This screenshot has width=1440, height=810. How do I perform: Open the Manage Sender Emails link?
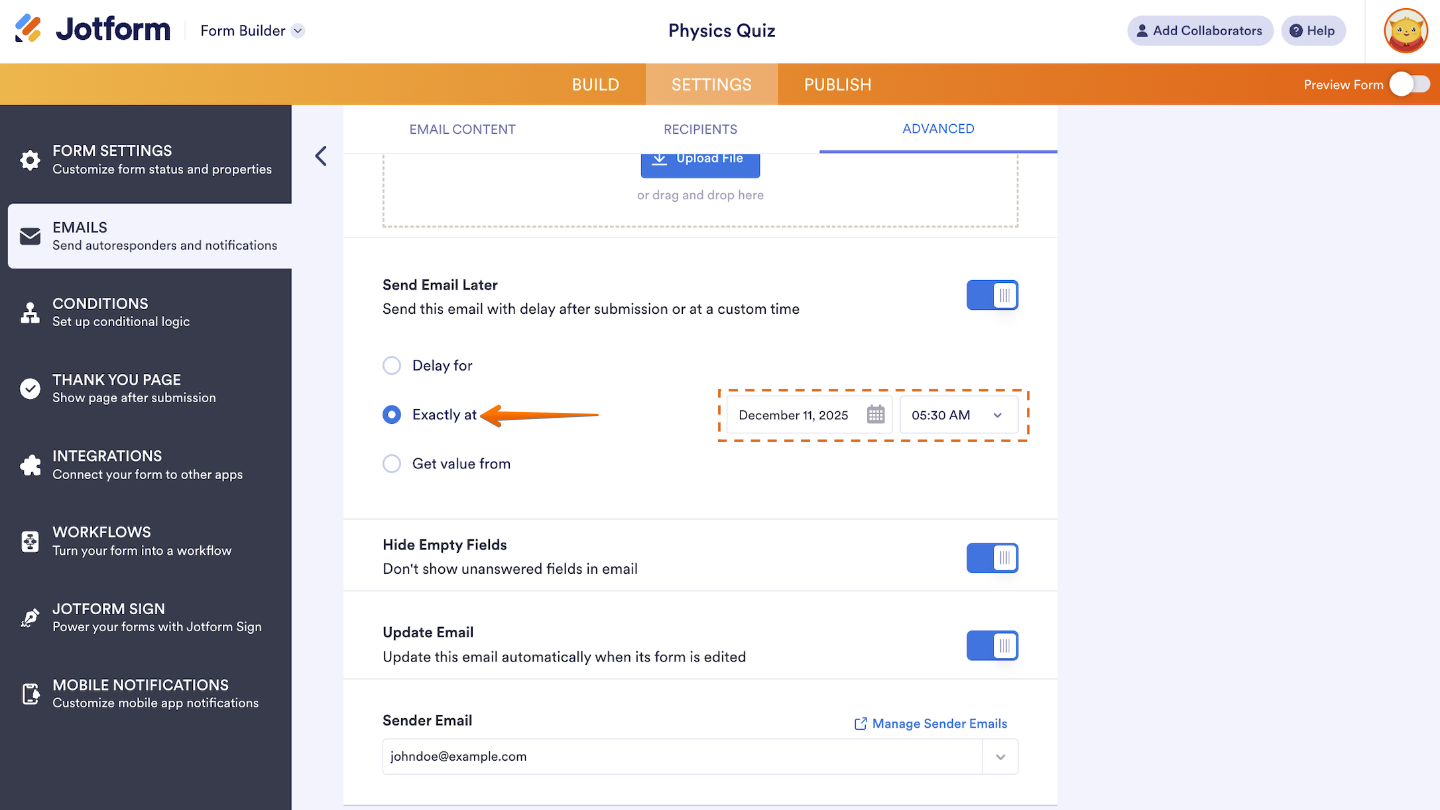point(930,724)
